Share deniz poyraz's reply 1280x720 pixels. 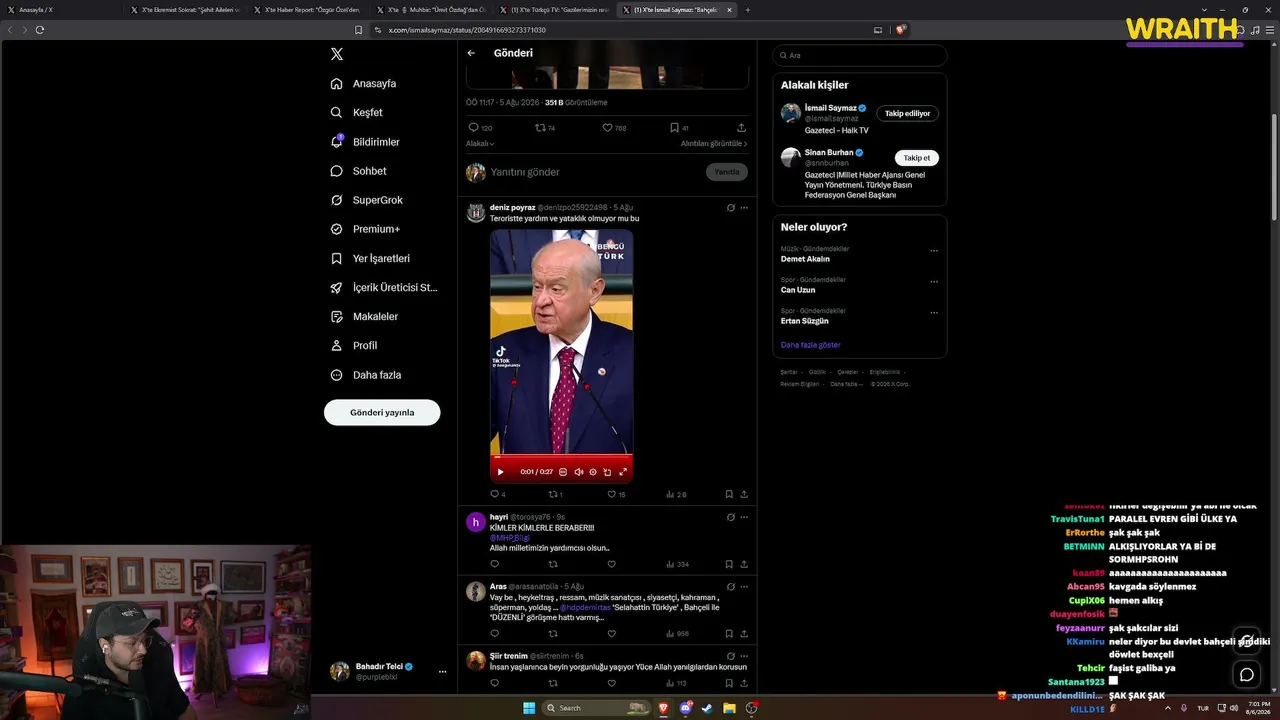[744, 494]
